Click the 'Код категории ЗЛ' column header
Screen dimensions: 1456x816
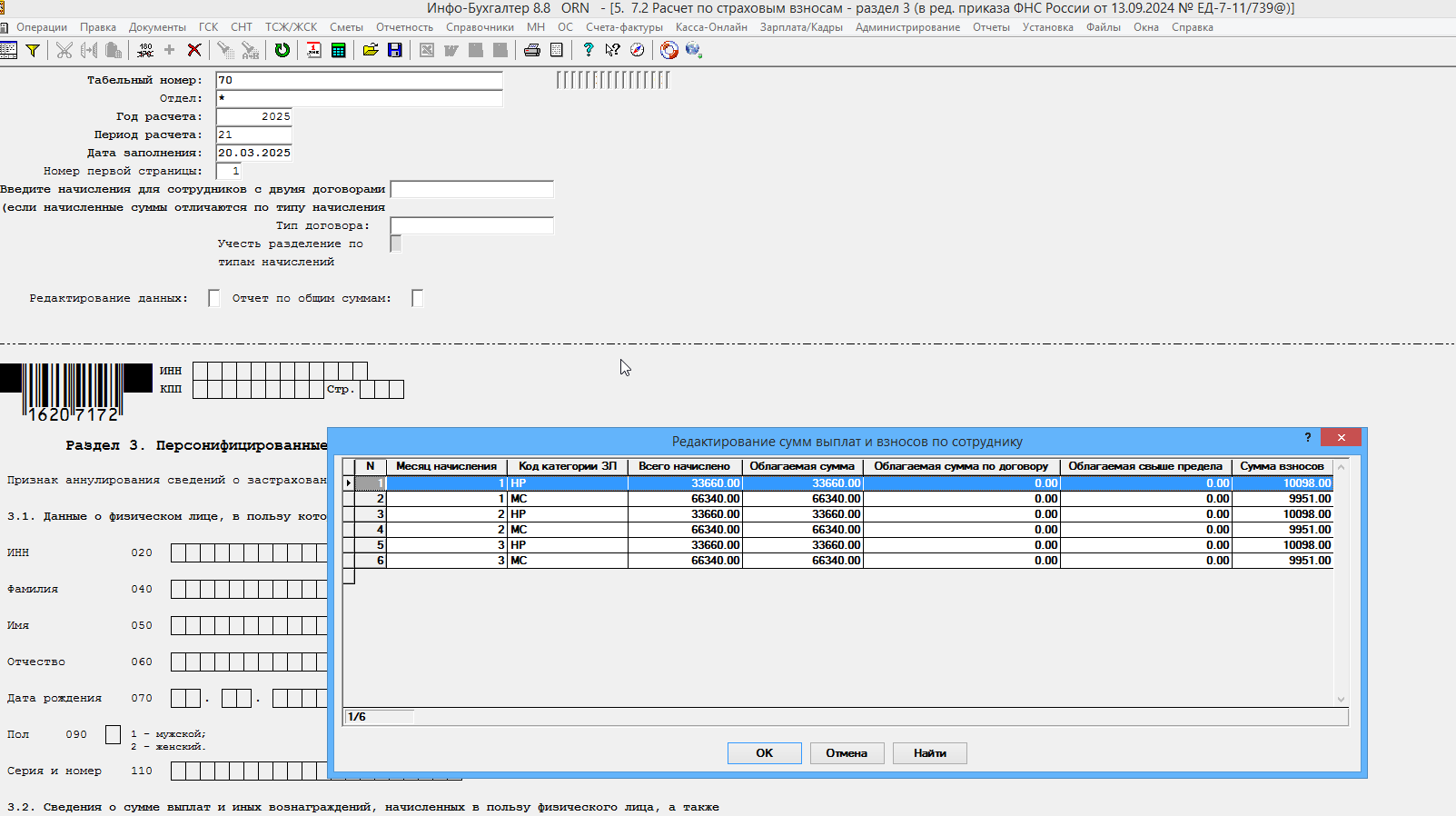(x=568, y=466)
